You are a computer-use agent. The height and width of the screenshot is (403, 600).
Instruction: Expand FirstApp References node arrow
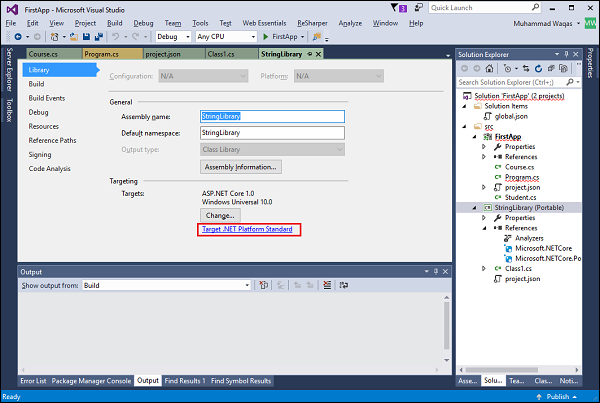(484, 157)
